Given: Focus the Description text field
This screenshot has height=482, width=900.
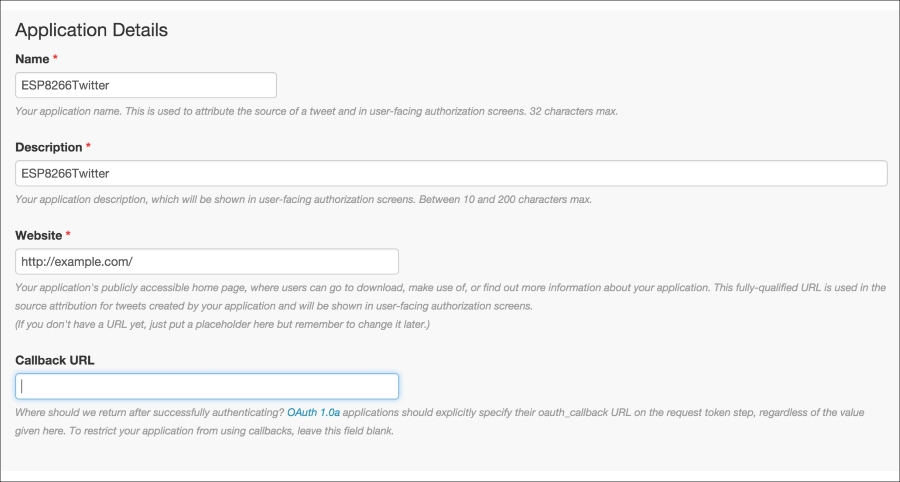Looking at the screenshot, I should click(451, 173).
